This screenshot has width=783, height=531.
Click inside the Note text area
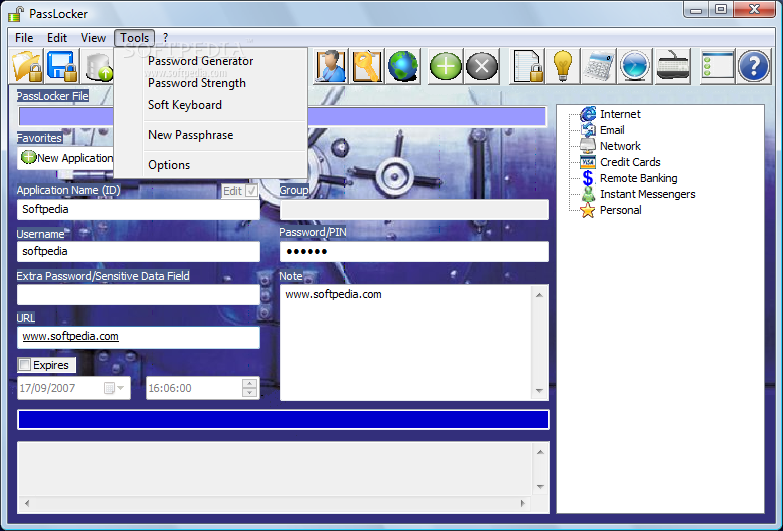click(405, 343)
